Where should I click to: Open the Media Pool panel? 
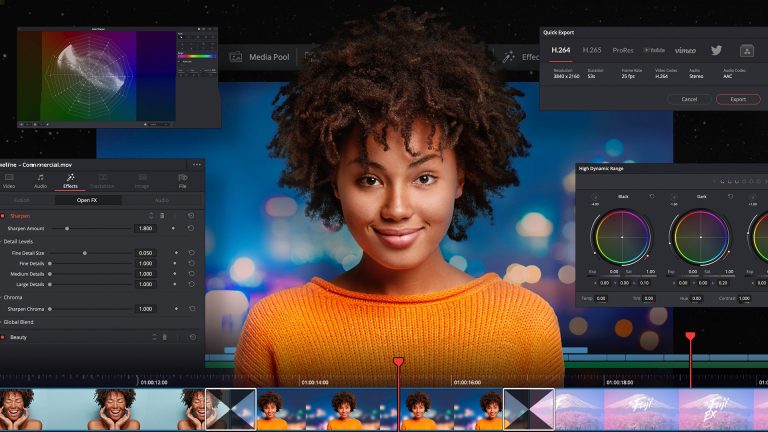pyautogui.click(x=260, y=57)
